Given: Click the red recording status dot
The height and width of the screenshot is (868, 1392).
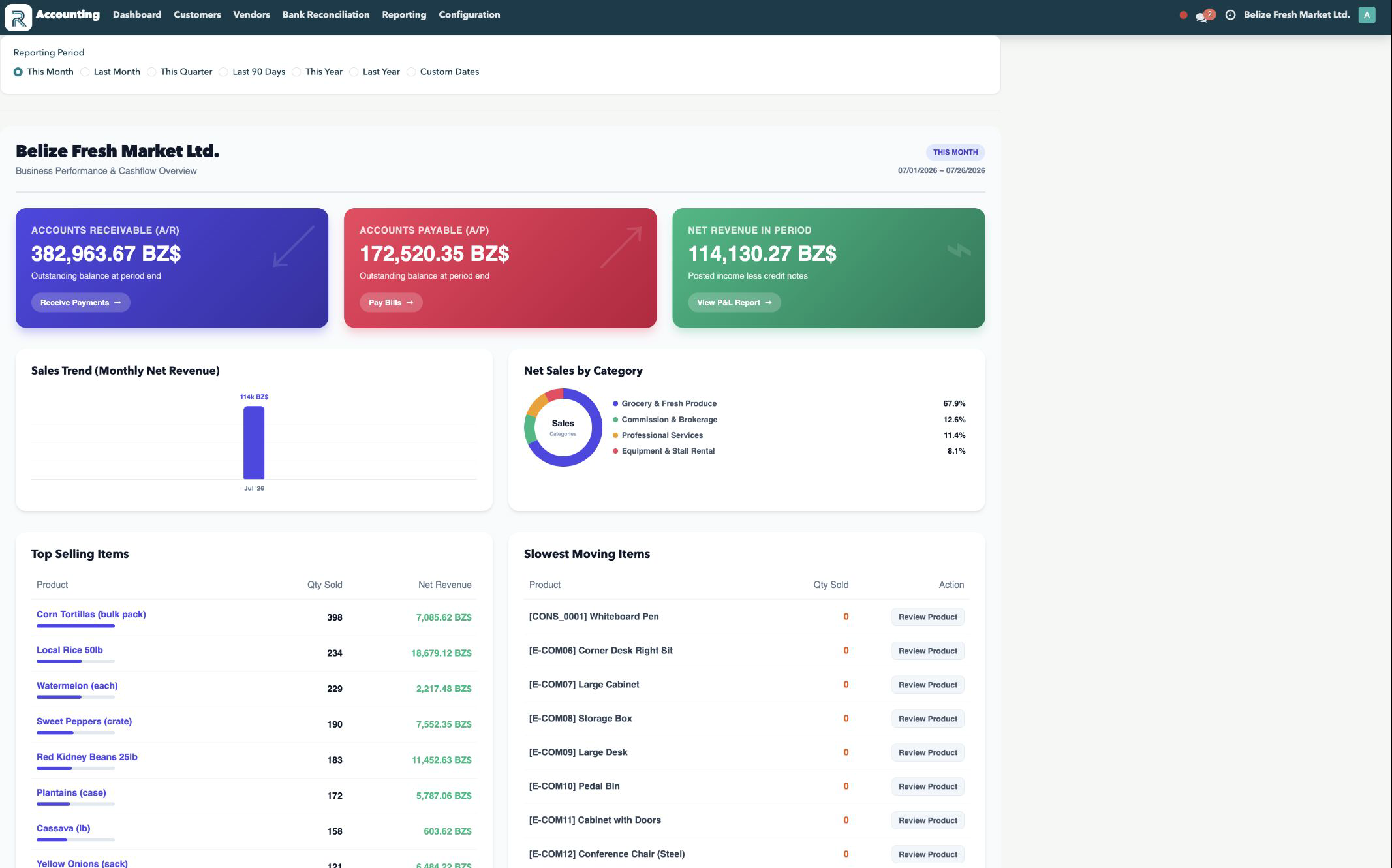Looking at the screenshot, I should [x=1183, y=15].
